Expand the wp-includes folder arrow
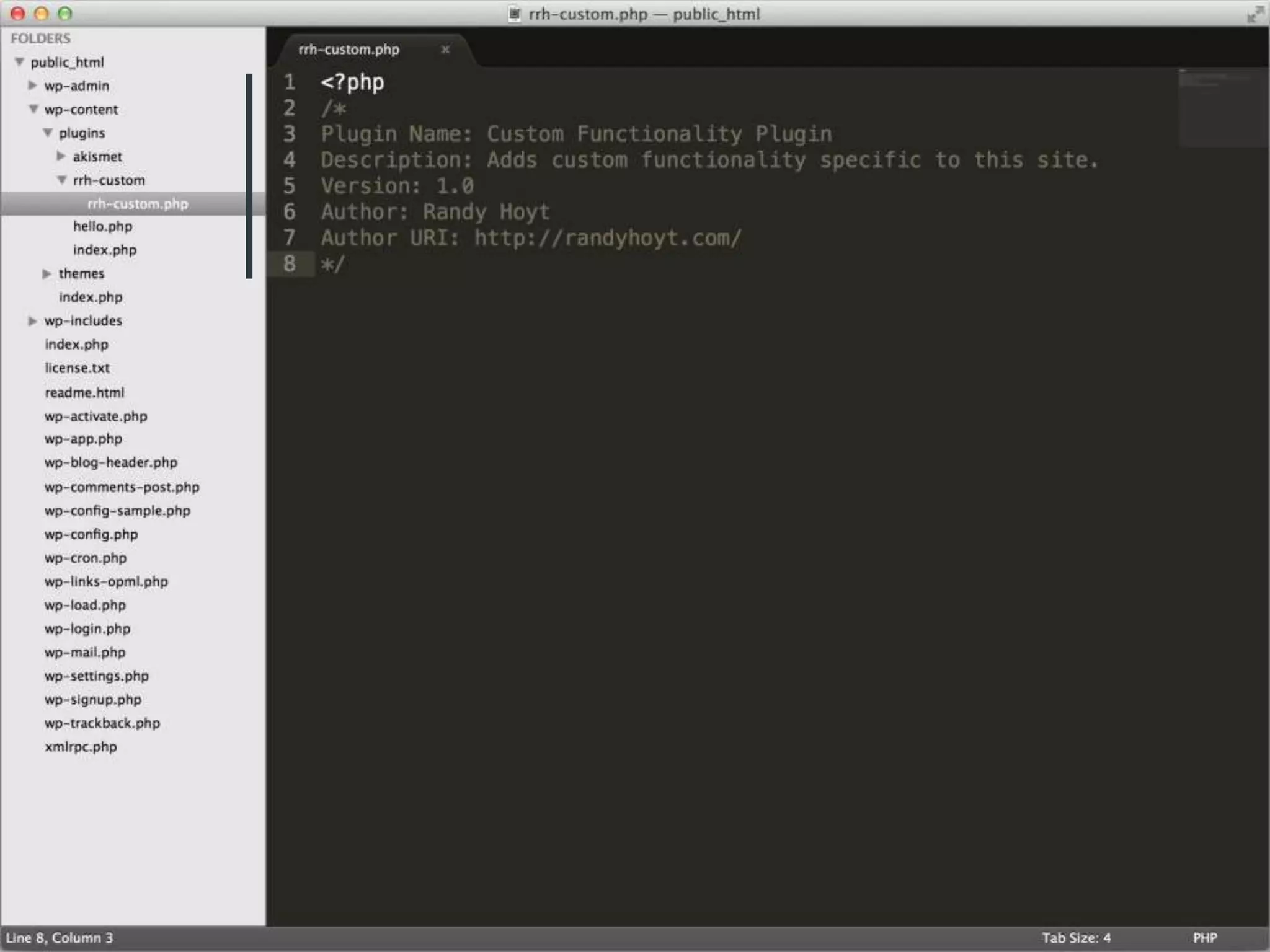Viewport: 1270px width, 952px height. pyautogui.click(x=33, y=320)
